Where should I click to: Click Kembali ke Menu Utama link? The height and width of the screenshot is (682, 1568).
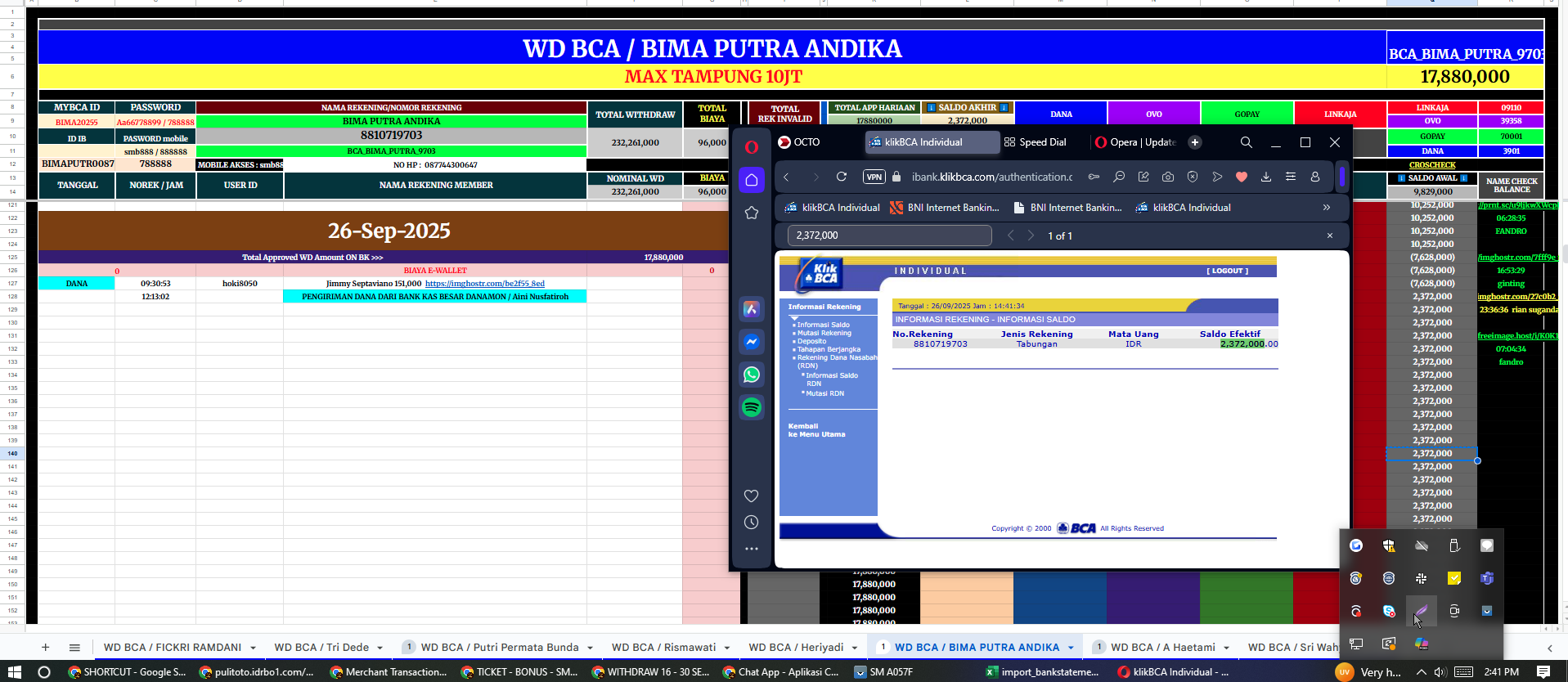click(816, 430)
